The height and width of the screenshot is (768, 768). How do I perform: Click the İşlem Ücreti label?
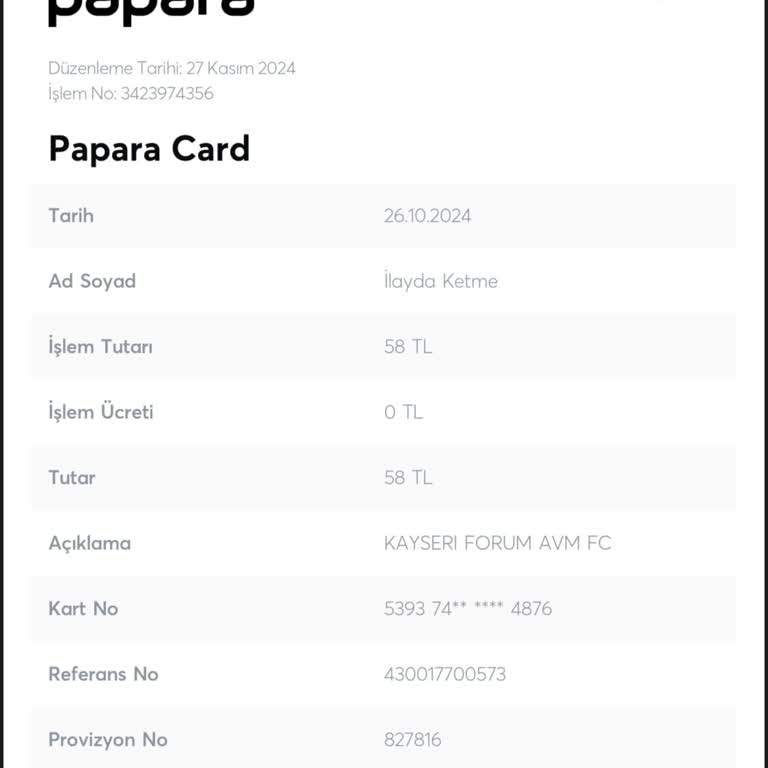[x=101, y=412]
